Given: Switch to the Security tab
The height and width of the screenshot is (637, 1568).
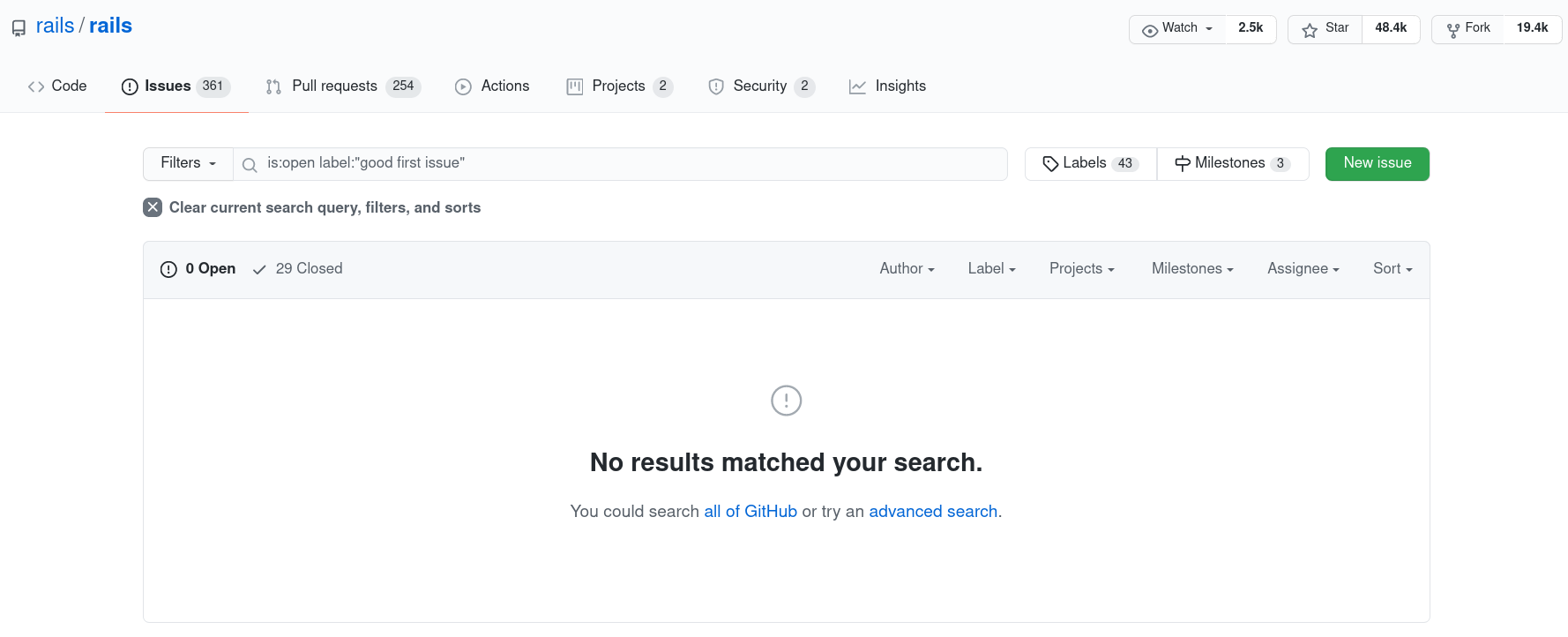Looking at the screenshot, I should point(762,86).
